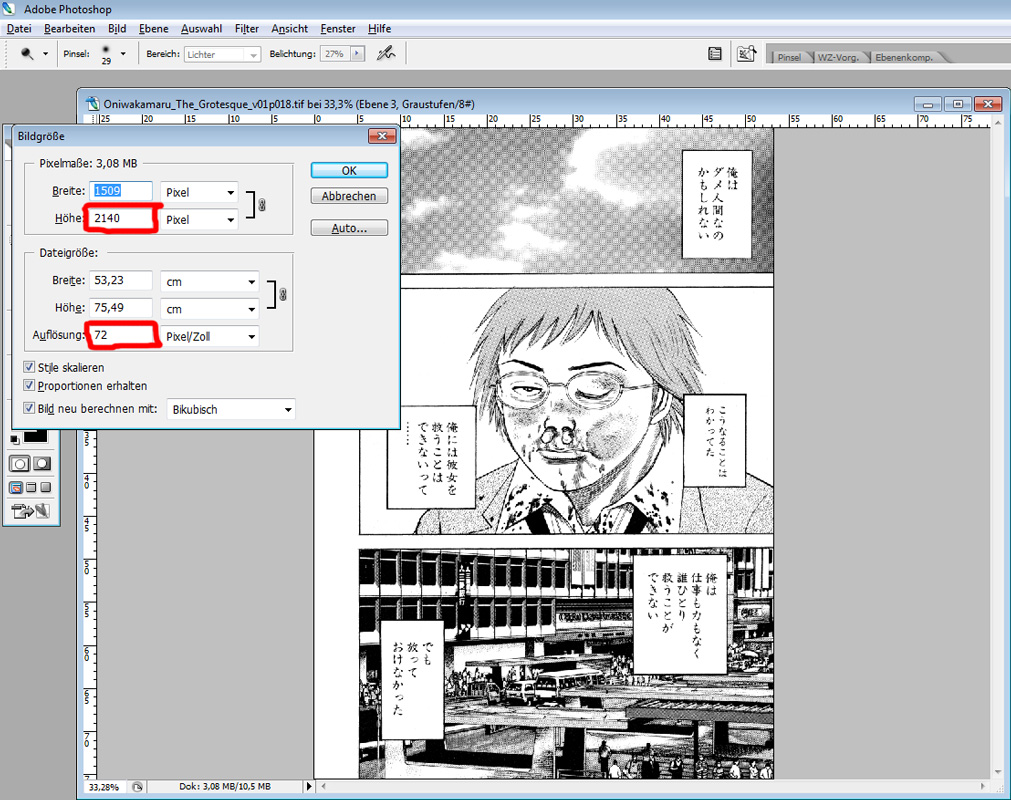Click the Auto... button

tap(349, 228)
